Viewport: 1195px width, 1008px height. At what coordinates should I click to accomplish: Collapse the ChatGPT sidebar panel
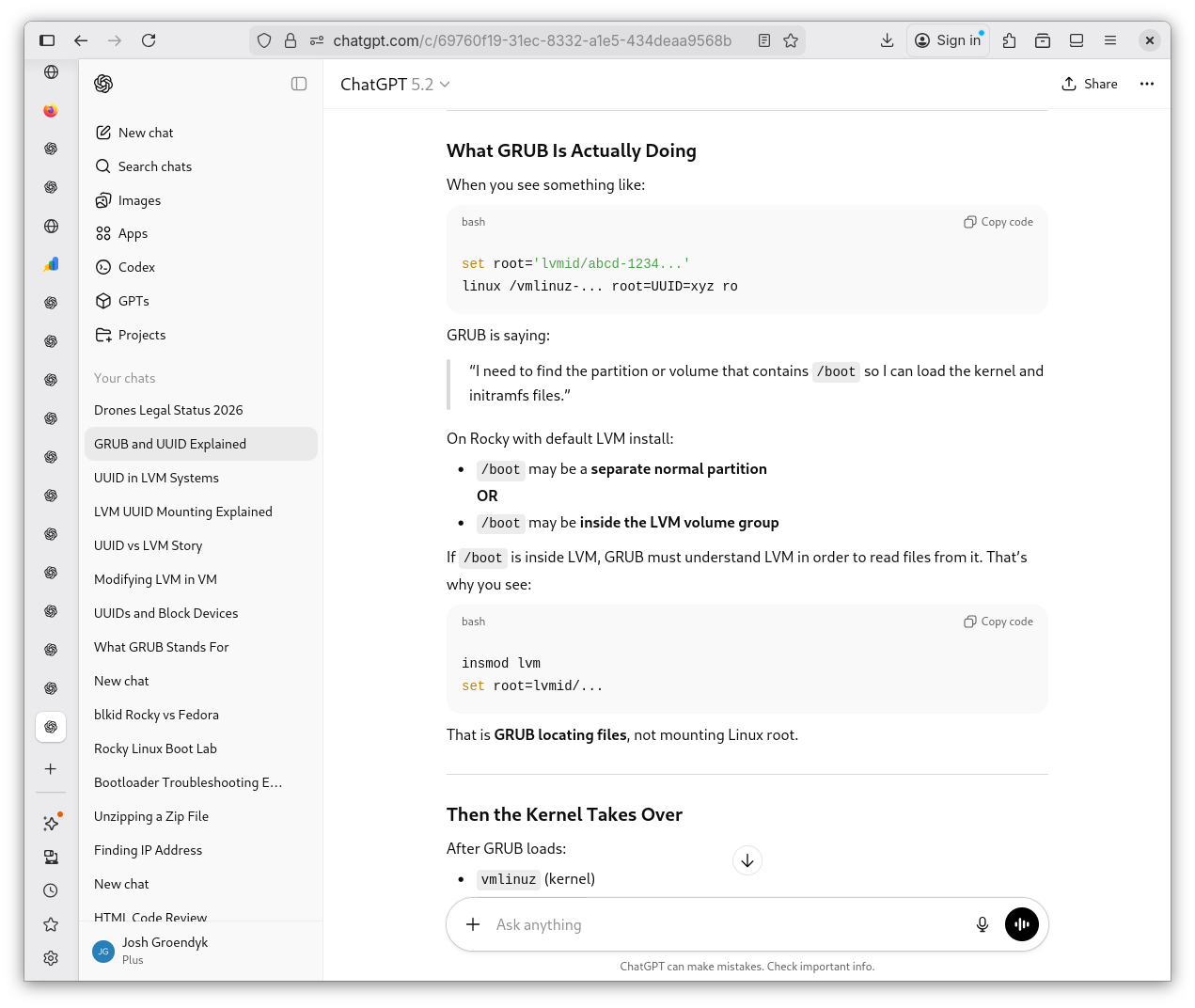coord(299,84)
